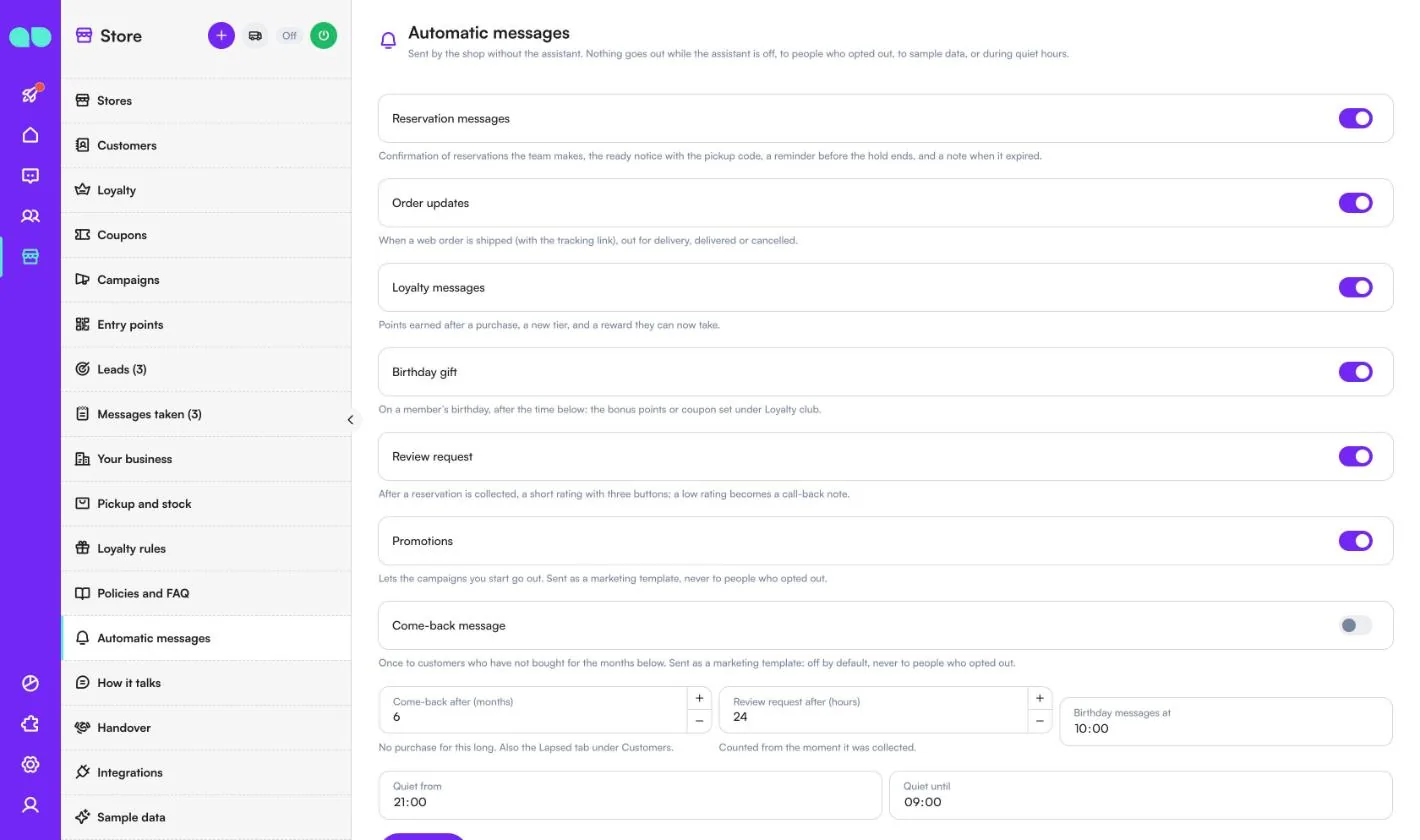Click the delivery truck icon button
1420x840 pixels.
coord(255,36)
